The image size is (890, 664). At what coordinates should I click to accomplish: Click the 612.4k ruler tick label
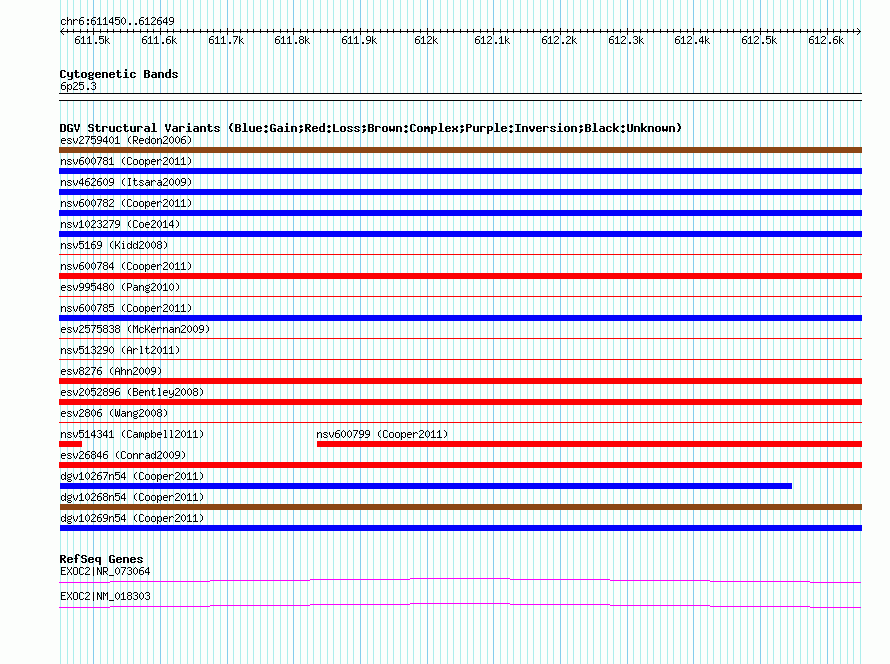tap(692, 40)
